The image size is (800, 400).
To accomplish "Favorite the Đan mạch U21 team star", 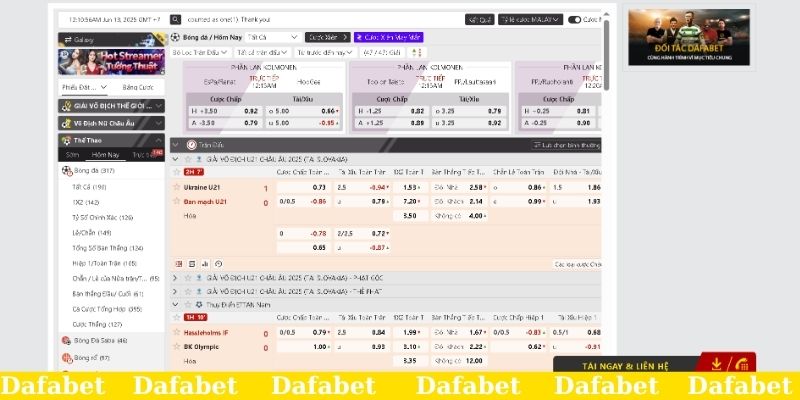I will 177,202.
